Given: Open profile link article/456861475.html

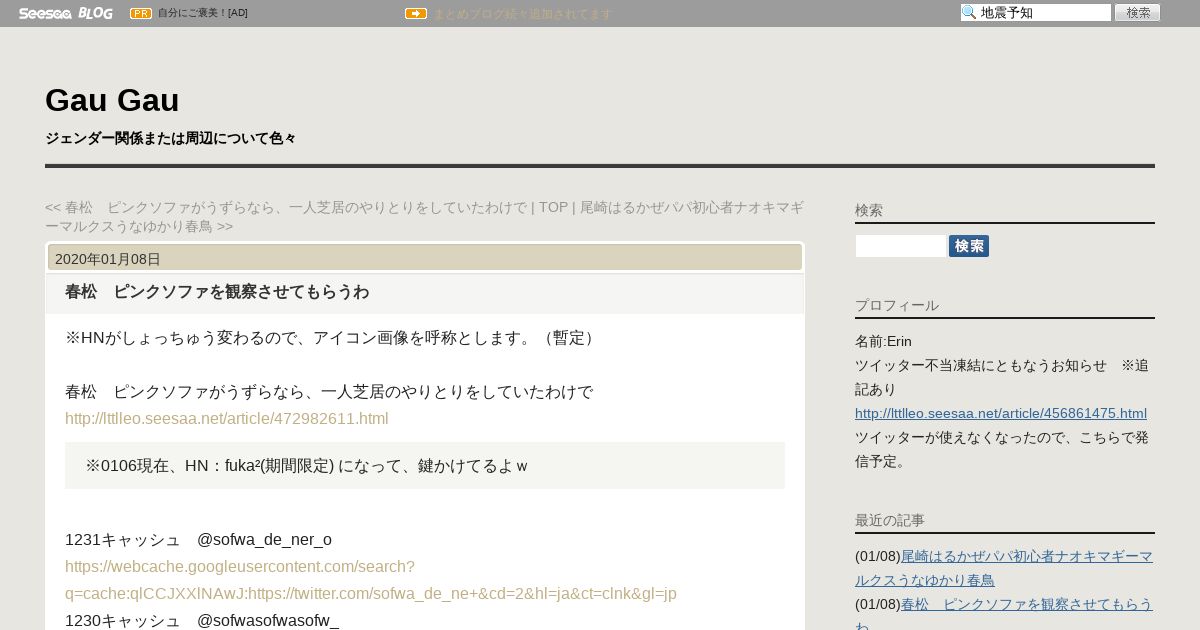Looking at the screenshot, I should coord(1001,413).
